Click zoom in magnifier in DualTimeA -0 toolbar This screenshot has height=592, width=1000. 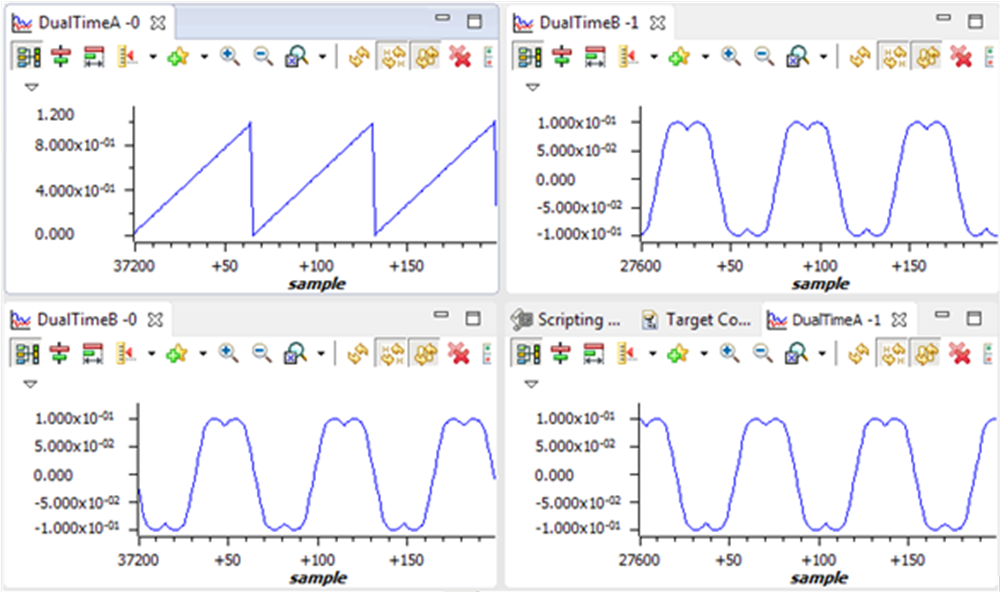[230, 57]
